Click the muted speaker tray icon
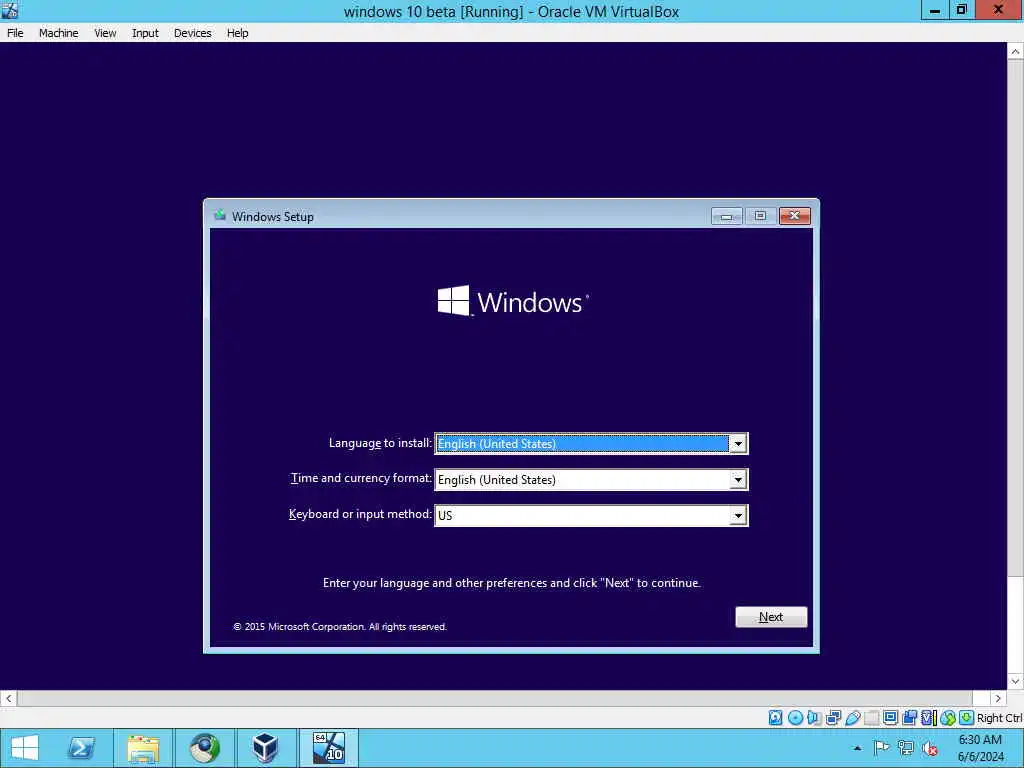 coord(930,748)
